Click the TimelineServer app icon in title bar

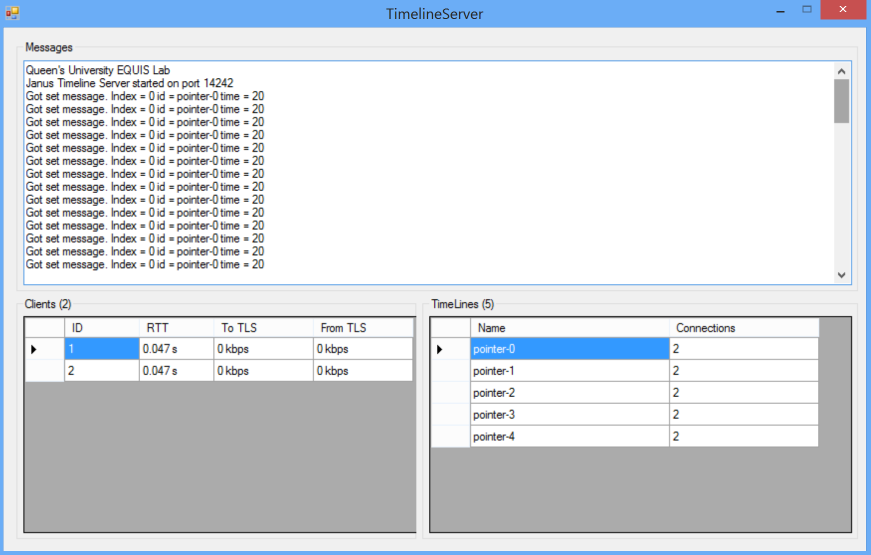(x=12, y=12)
